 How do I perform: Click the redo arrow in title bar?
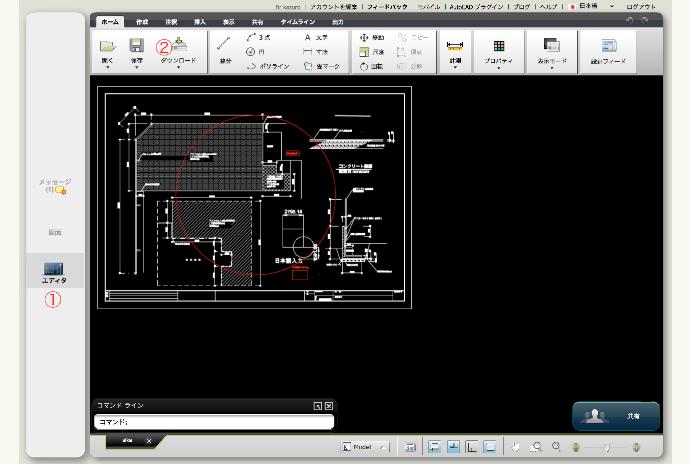point(645,20)
